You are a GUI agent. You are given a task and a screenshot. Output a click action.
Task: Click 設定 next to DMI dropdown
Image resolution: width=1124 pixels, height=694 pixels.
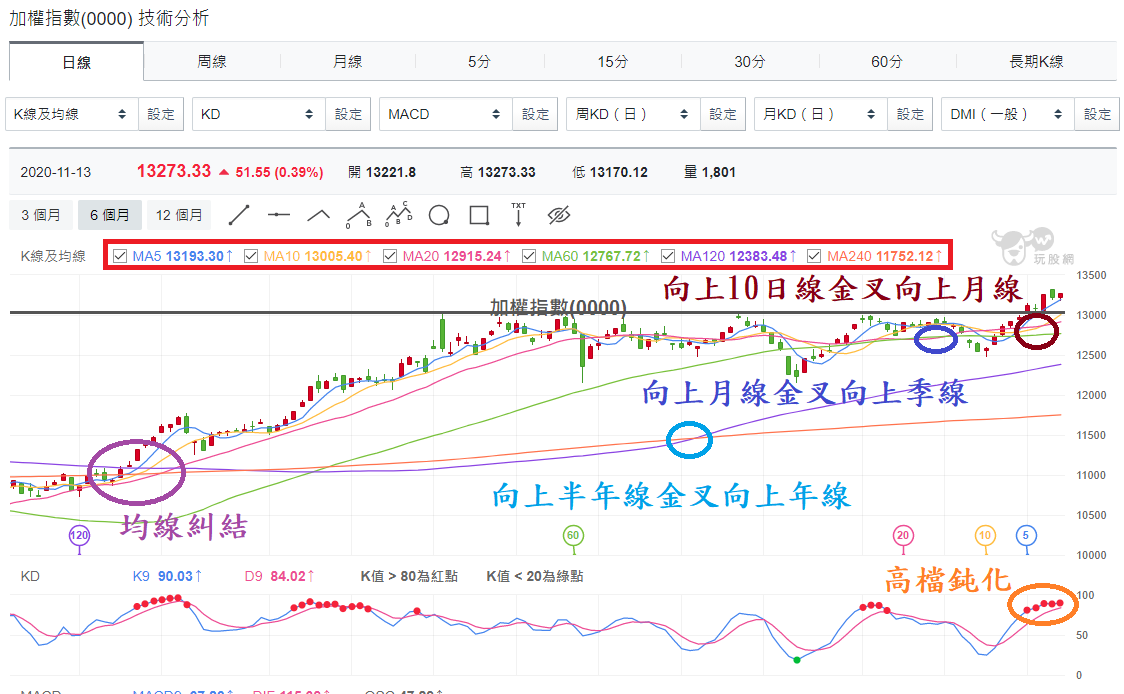pos(1097,114)
